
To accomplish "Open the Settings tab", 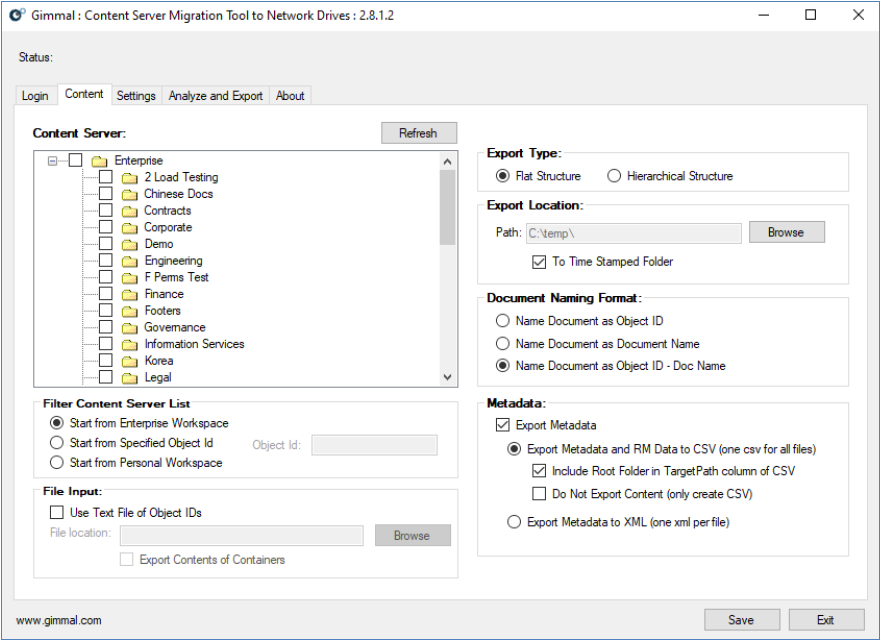I will click(136, 96).
